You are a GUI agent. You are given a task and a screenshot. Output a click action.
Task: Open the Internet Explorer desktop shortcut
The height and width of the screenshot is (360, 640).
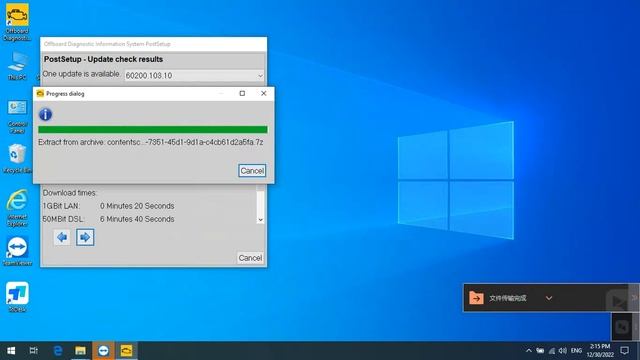[17, 208]
